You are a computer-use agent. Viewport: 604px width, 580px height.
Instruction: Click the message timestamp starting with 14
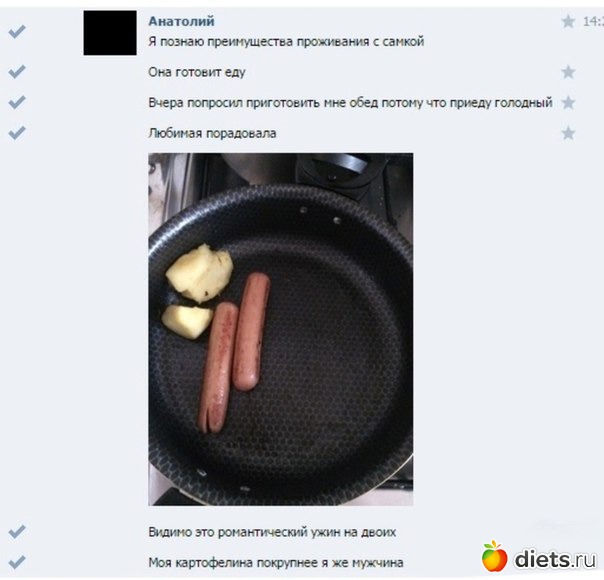[x=593, y=22]
